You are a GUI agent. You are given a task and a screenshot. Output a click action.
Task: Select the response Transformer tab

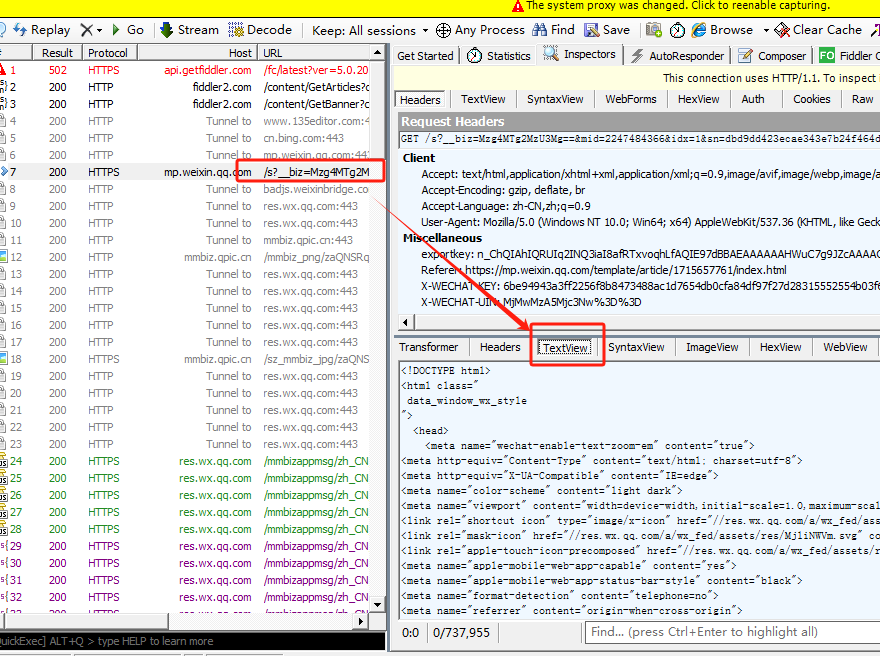point(428,347)
